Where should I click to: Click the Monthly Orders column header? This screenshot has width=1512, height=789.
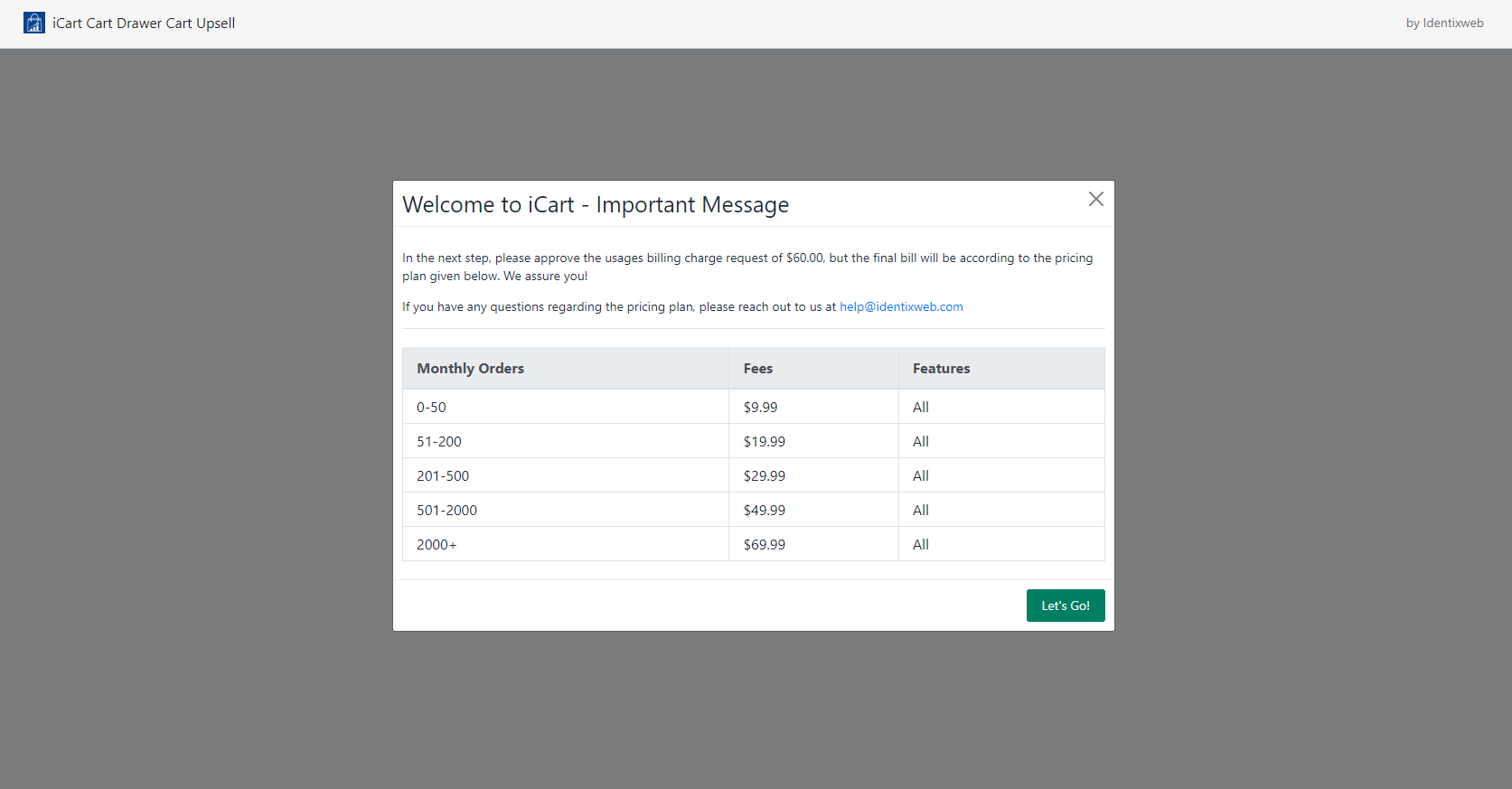click(566, 368)
